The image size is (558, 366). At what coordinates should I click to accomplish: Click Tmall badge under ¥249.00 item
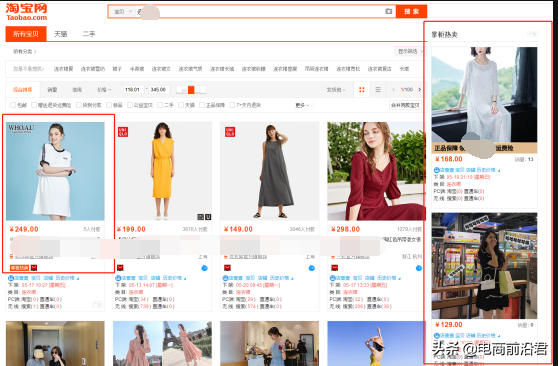pos(34,267)
